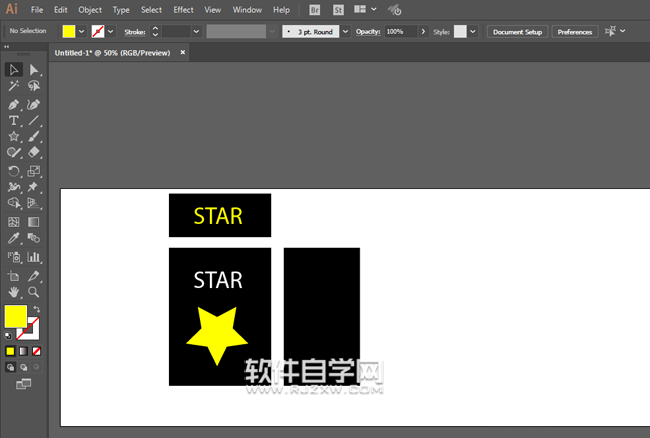Select the Direct Selection tool
This screenshot has width=650, height=438.
tap(34, 70)
